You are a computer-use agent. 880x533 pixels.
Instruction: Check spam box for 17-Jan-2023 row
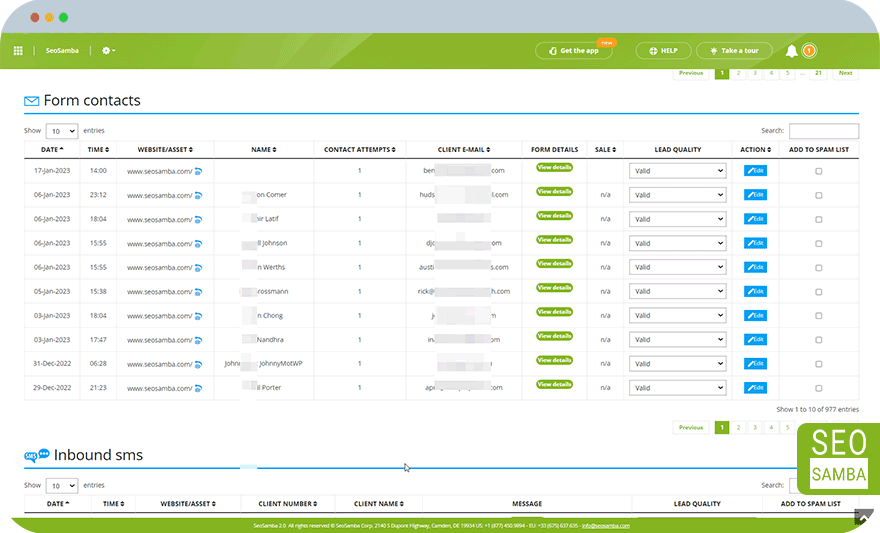(819, 171)
